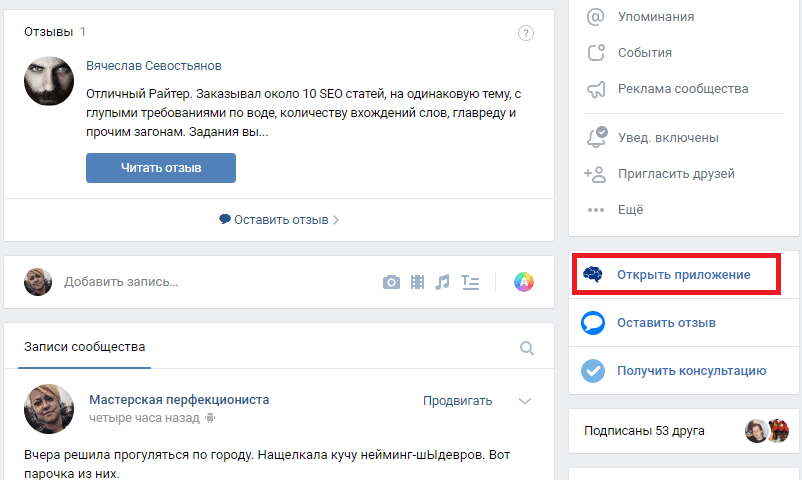Viewport: 802px width, 480px height.
Task: Click the camera photo attachment icon
Action: (392, 282)
